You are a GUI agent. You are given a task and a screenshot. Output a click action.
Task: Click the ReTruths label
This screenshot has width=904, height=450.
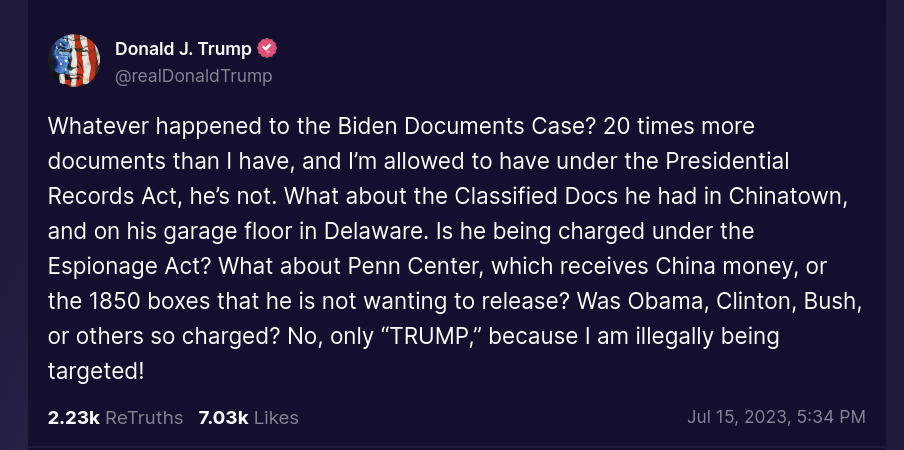click(144, 418)
